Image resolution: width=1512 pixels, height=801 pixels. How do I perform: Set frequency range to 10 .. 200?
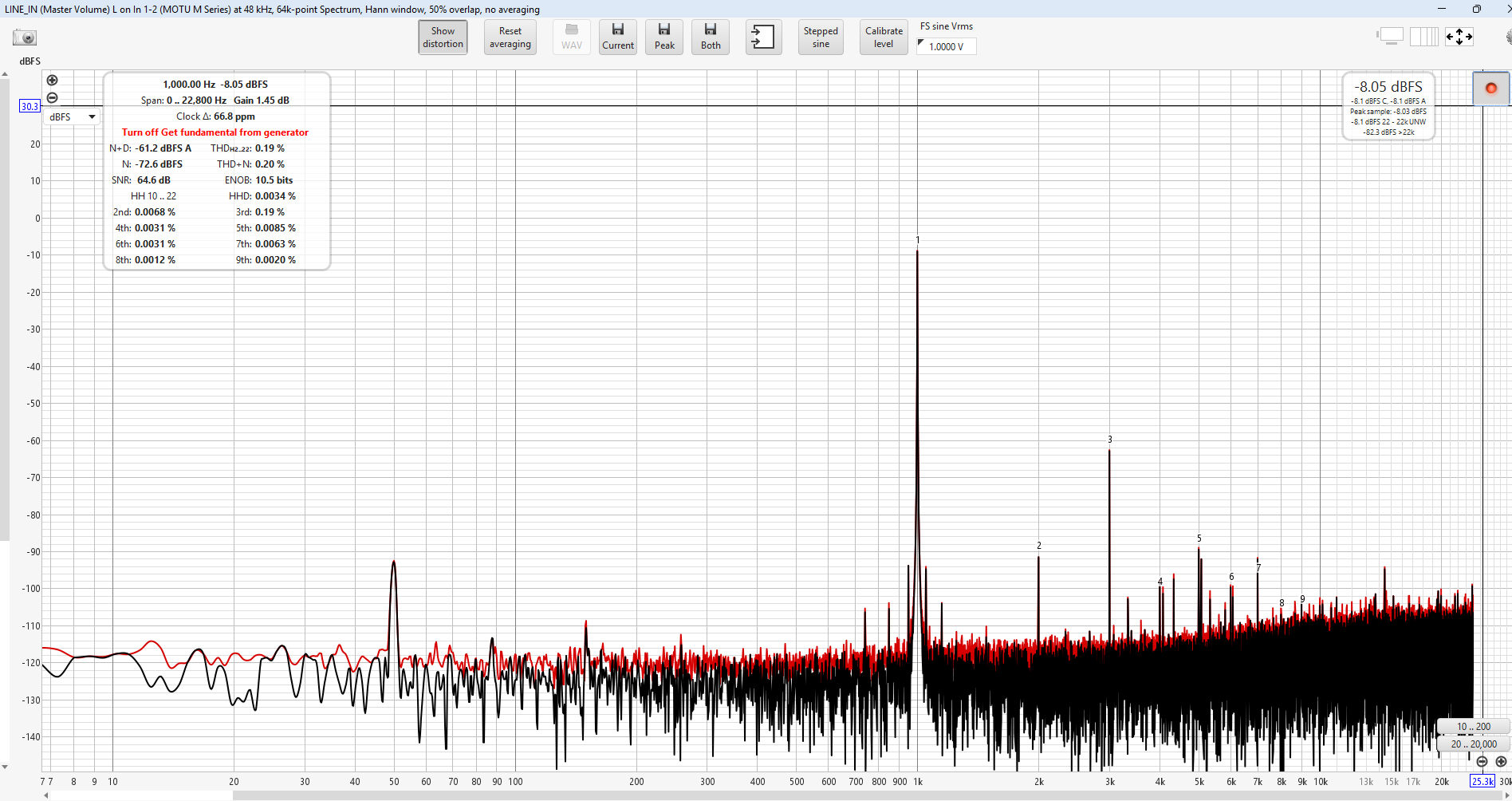[1473, 727]
